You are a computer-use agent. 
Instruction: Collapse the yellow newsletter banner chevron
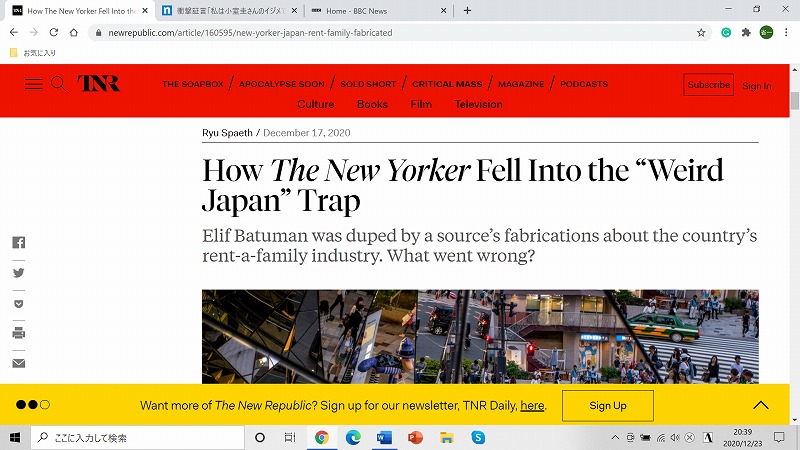(x=761, y=405)
